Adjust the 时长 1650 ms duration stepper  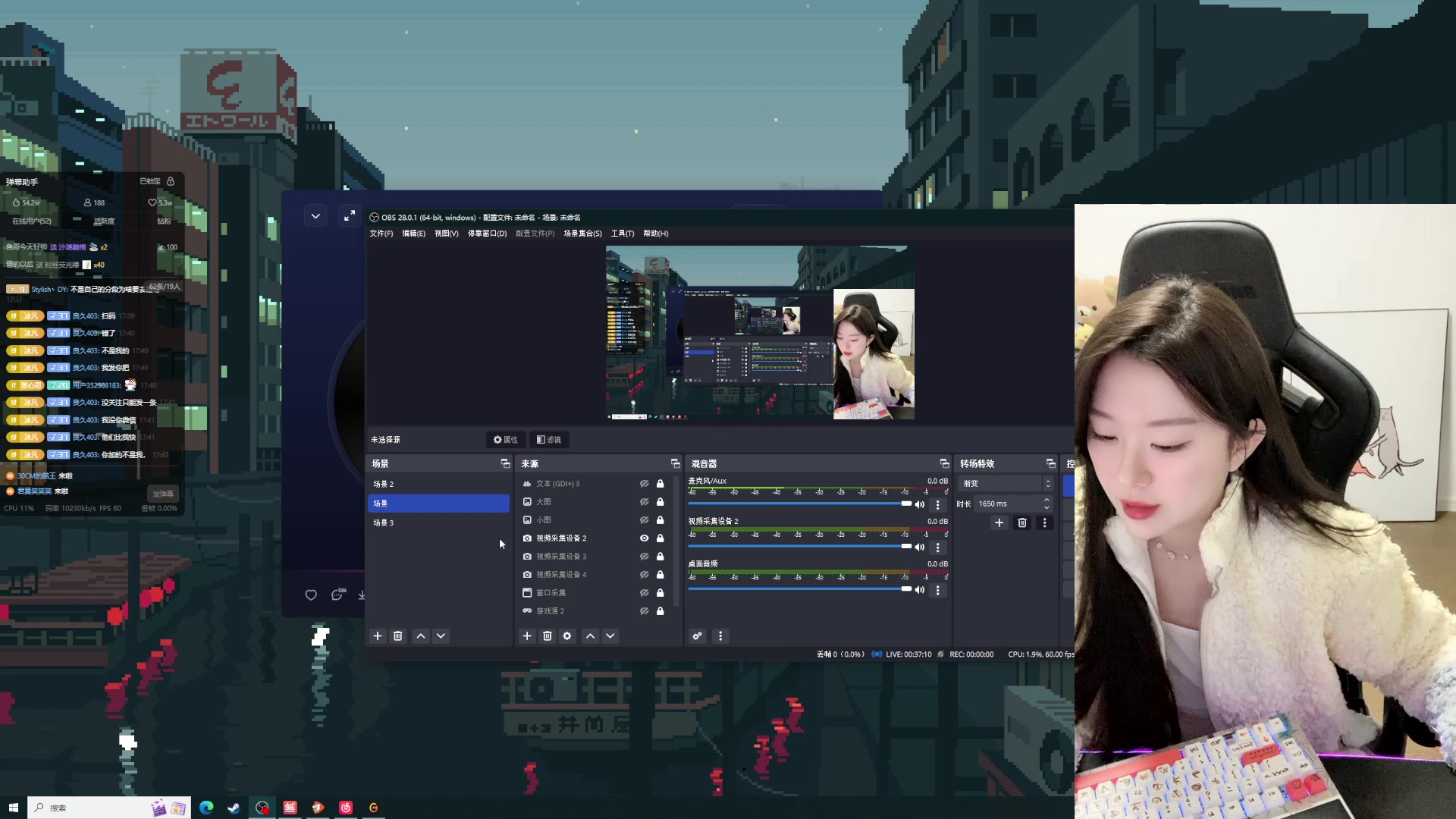[x=1046, y=504]
